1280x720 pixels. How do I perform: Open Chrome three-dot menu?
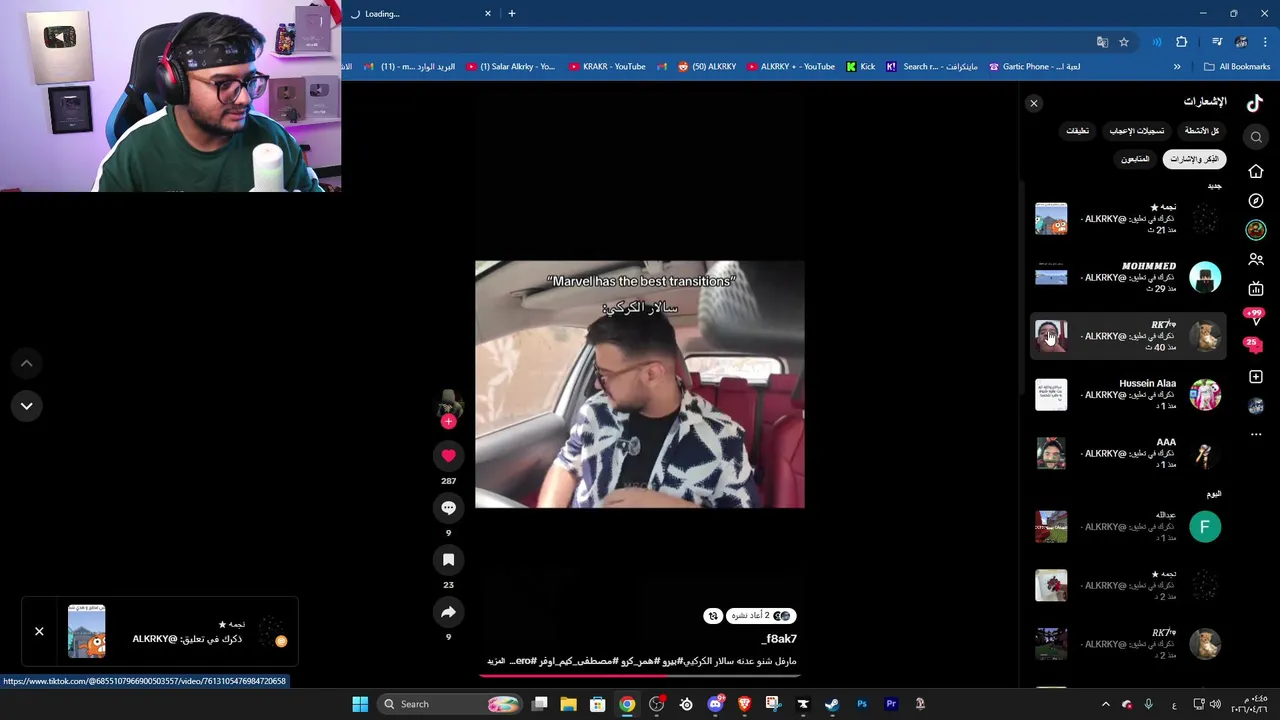(x=1266, y=42)
